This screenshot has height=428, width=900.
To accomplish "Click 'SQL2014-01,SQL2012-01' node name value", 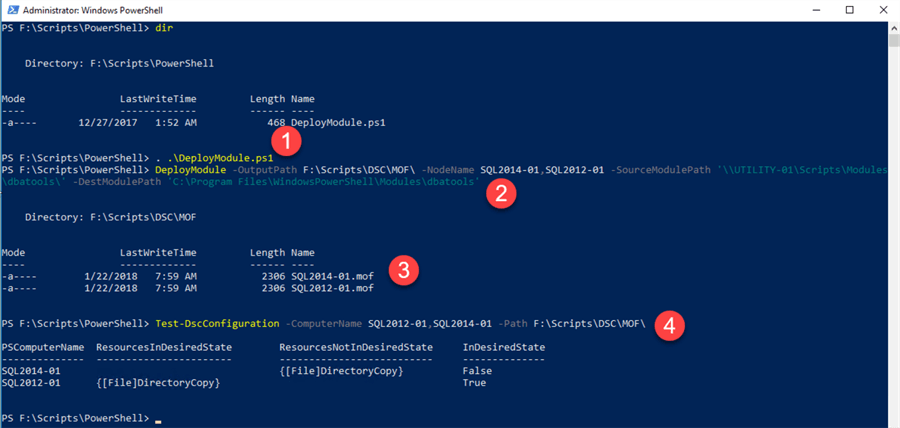I will point(542,170).
